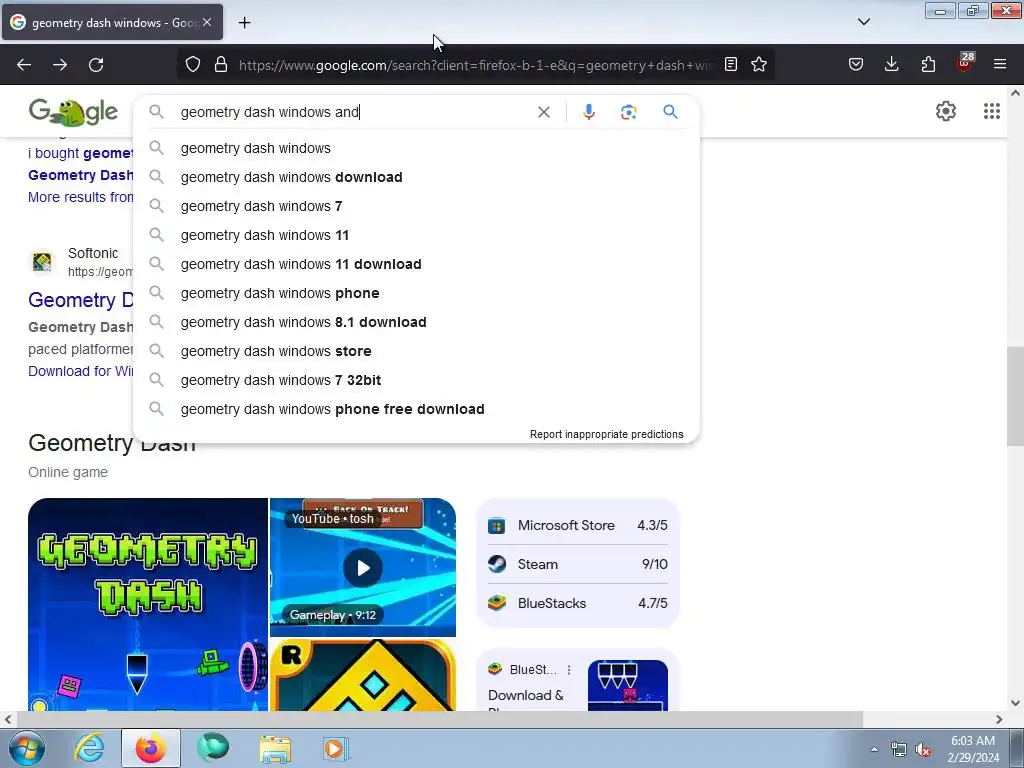Screen dimensions: 1024x768
Task: Open the extensions puzzle menu
Action: [928, 64]
